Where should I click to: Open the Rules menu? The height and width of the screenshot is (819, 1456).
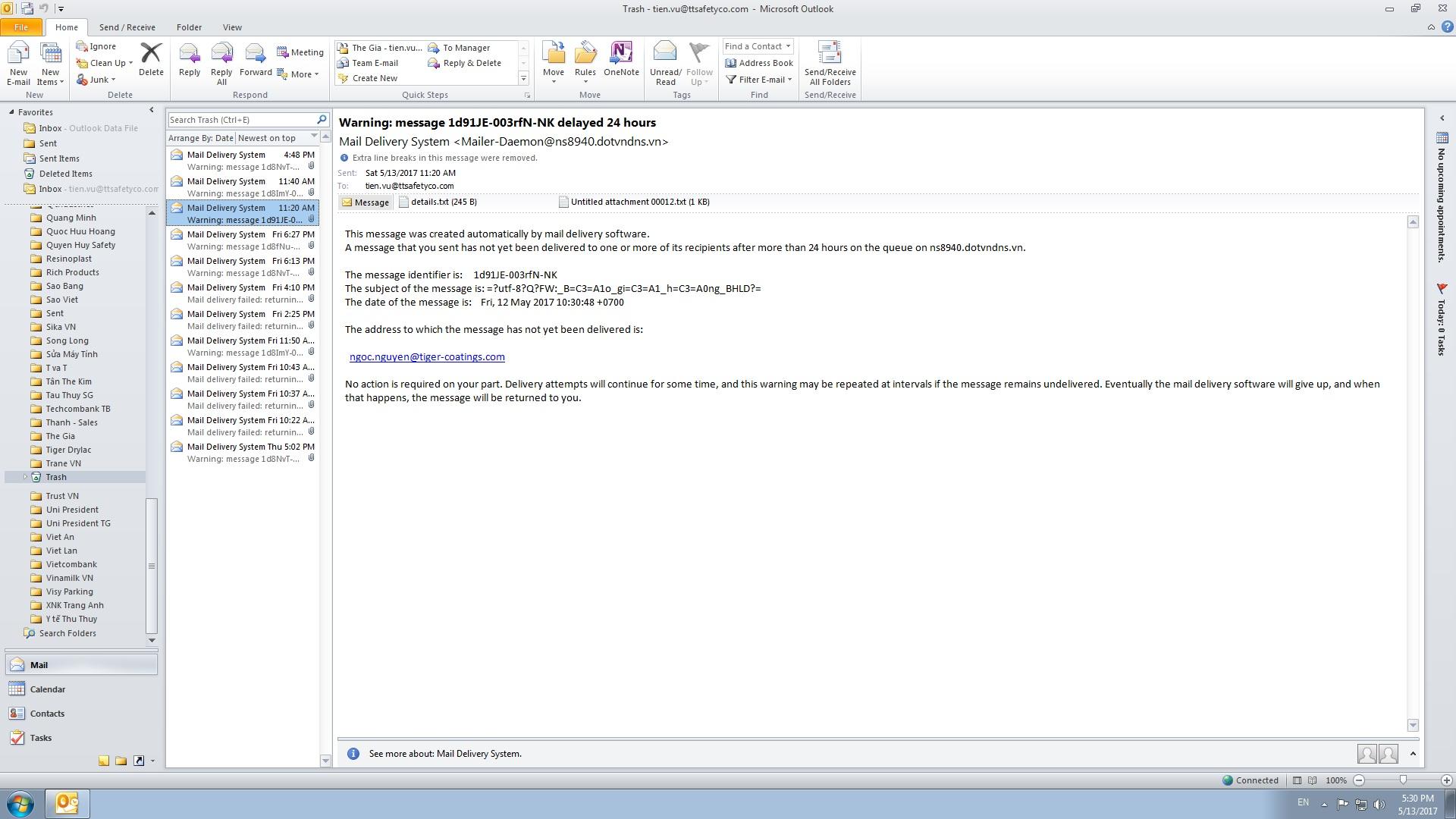coord(585,64)
